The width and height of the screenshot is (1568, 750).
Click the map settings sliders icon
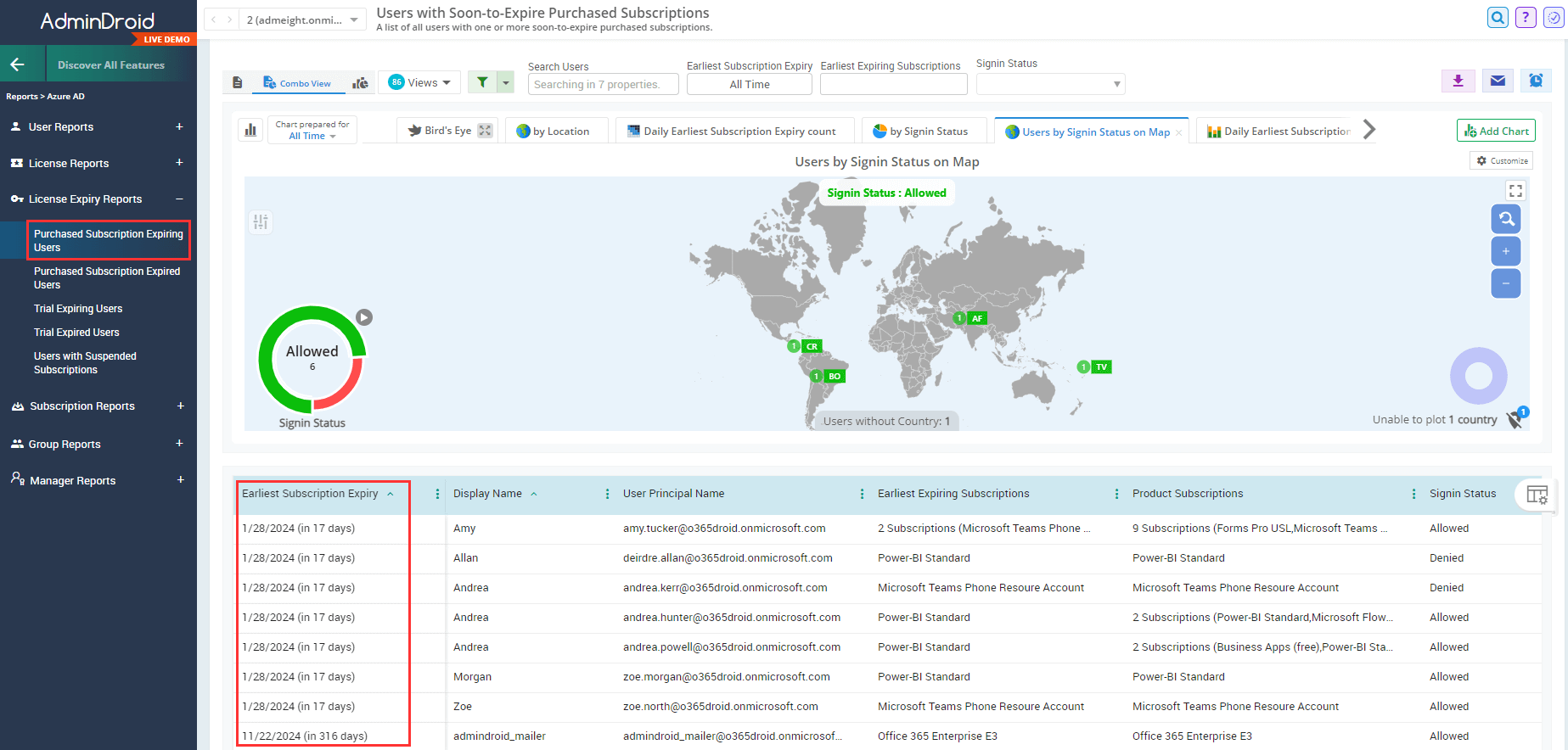point(261,222)
